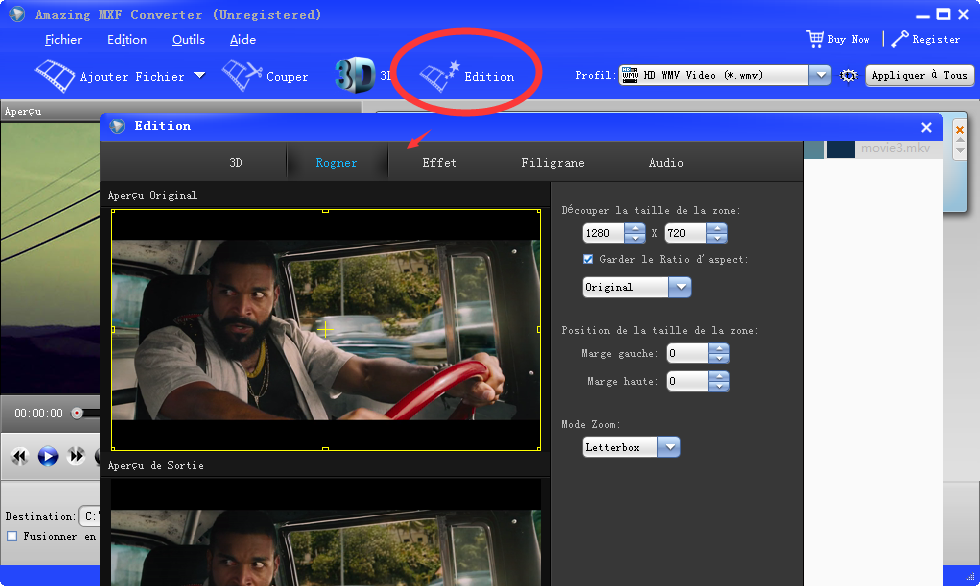Expand the Ajouter Fichier dropdown arrow
This screenshot has height=586, width=980.
(x=199, y=76)
